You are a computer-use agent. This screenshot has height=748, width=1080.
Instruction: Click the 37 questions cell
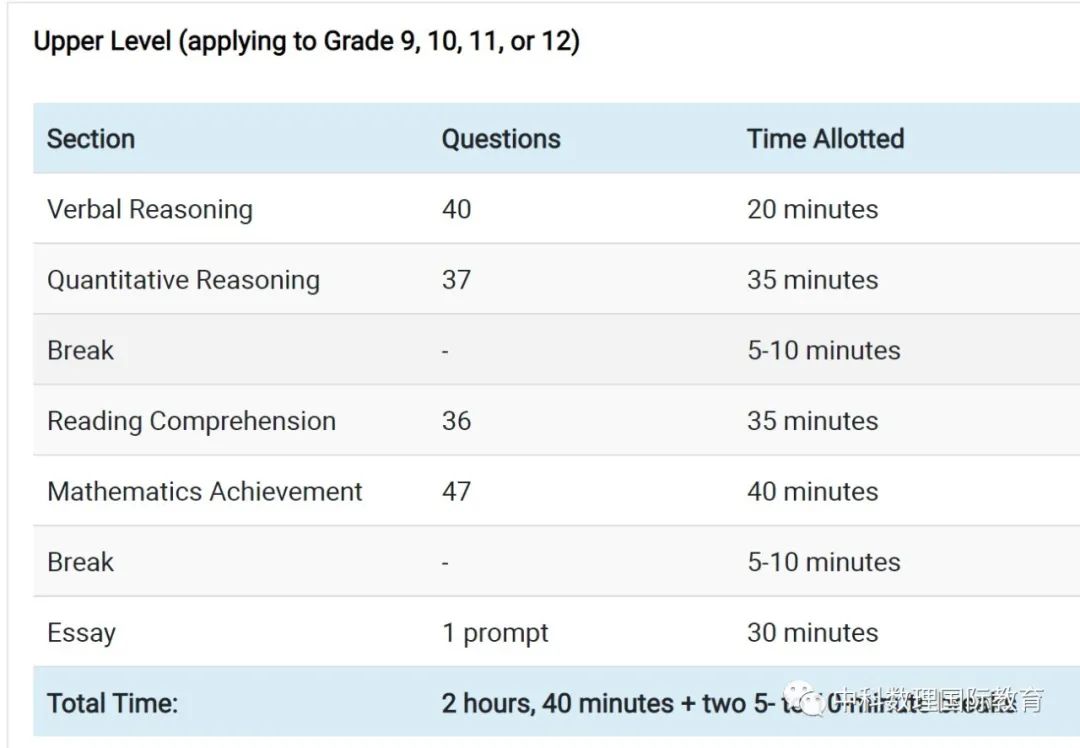pyautogui.click(x=456, y=280)
